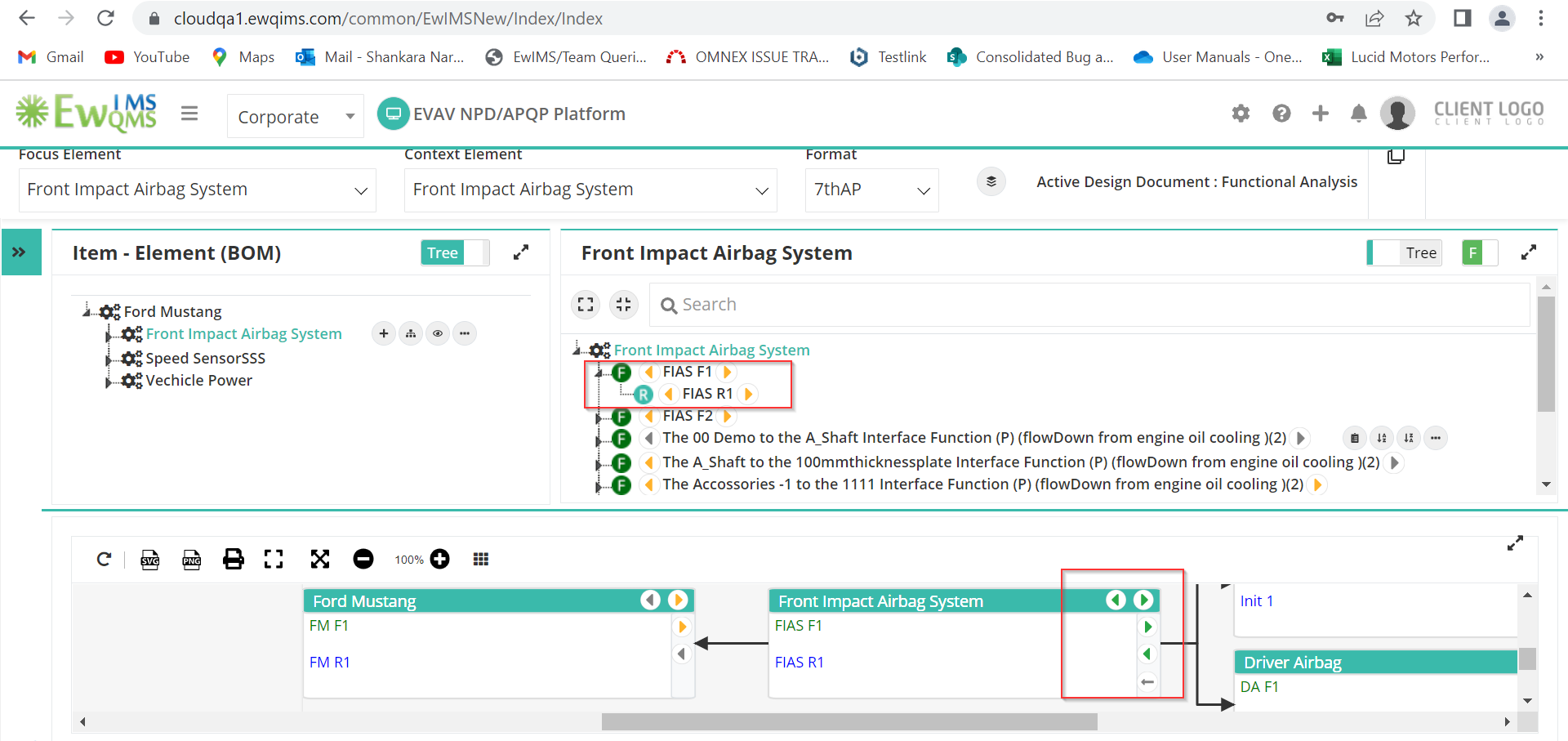Open more options ellipsis on BOM item
The height and width of the screenshot is (741, 1568).
click(x=465, y=333)
